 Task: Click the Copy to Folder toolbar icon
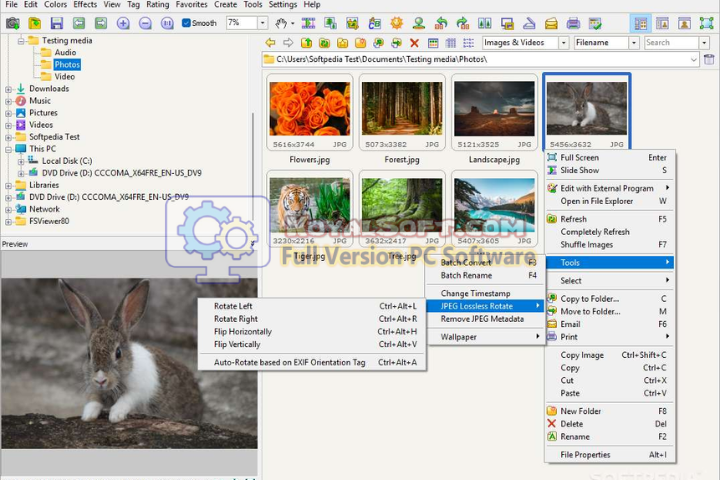tap(378, 43)
